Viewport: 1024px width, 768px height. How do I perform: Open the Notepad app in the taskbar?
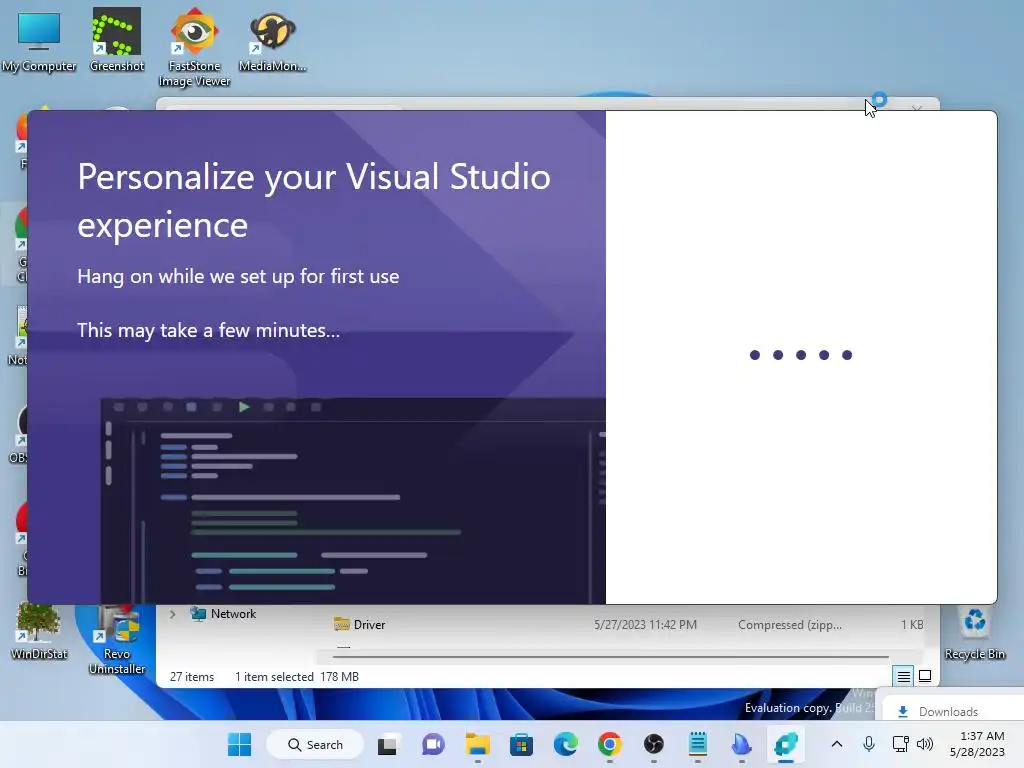click(x=697, y=744)
